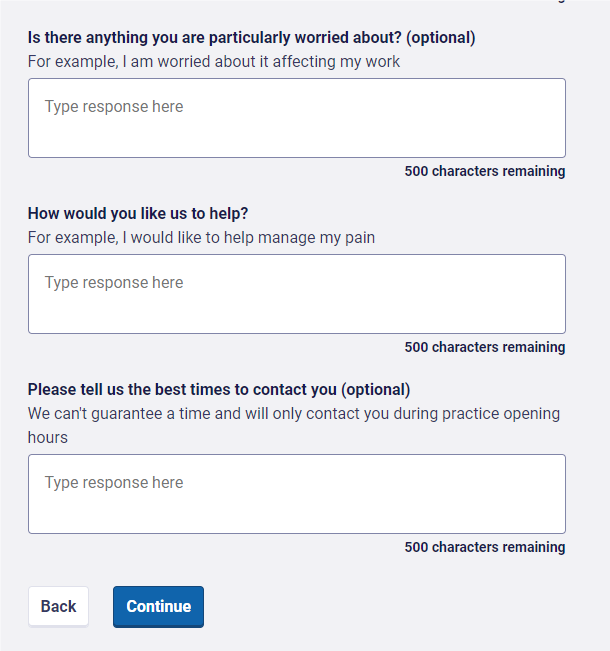Click the word 'hours' ending the contact hint
610x651 pixels.
coord(48,438)
